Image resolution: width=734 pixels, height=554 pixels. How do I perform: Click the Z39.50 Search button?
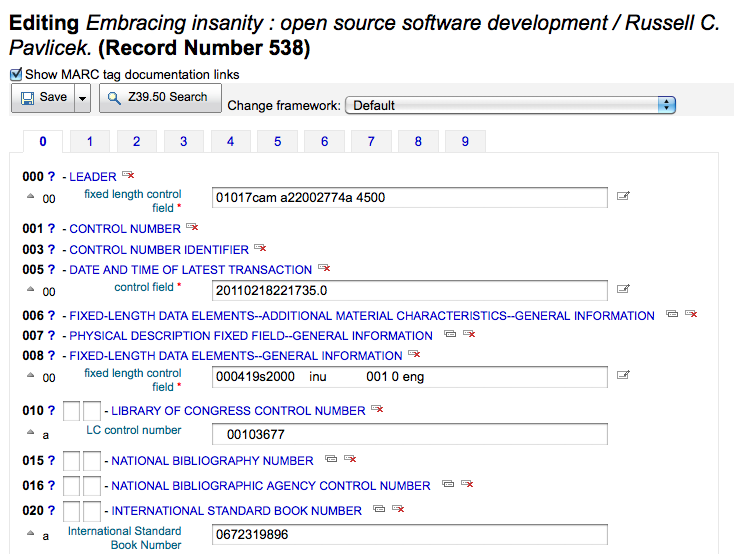[160, 98]
